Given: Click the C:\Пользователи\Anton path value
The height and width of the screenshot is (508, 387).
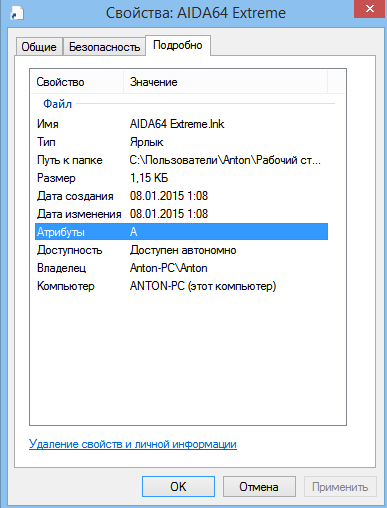Looking at the screenshot, I should 225,160.
